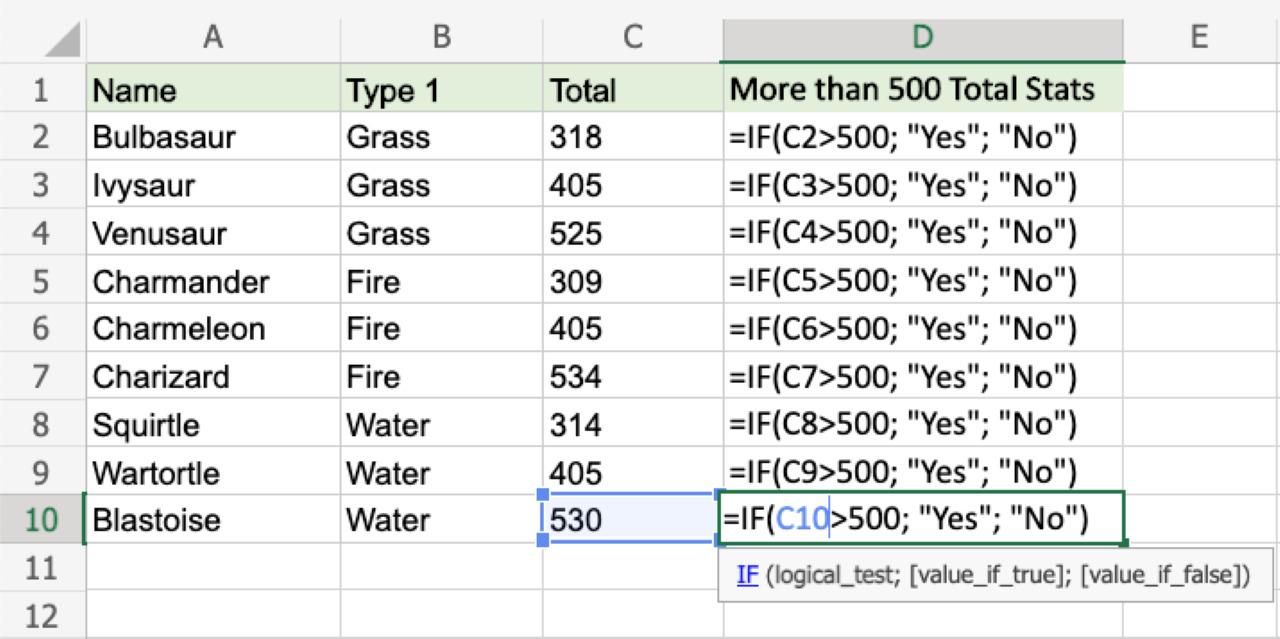Click the cell showing total 525
The width and height of the screenshot is (1280, 639).
pos(576,233)
